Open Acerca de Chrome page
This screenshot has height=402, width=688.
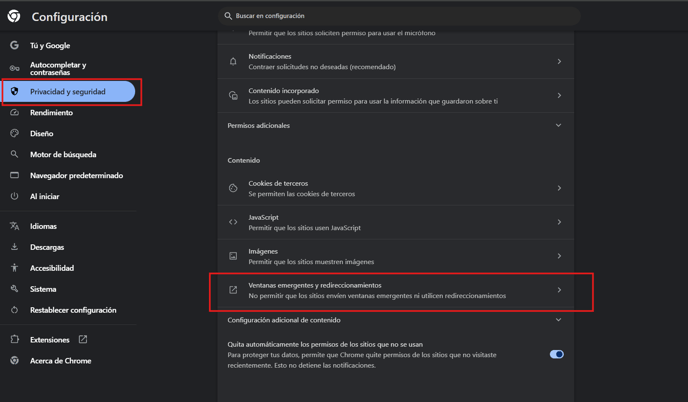click(x=61, y=361)
